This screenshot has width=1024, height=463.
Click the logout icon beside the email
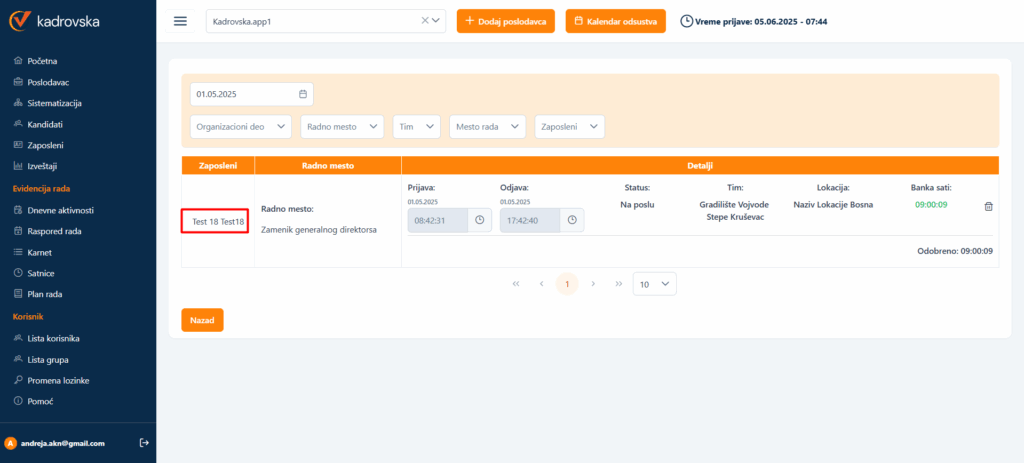143,442
